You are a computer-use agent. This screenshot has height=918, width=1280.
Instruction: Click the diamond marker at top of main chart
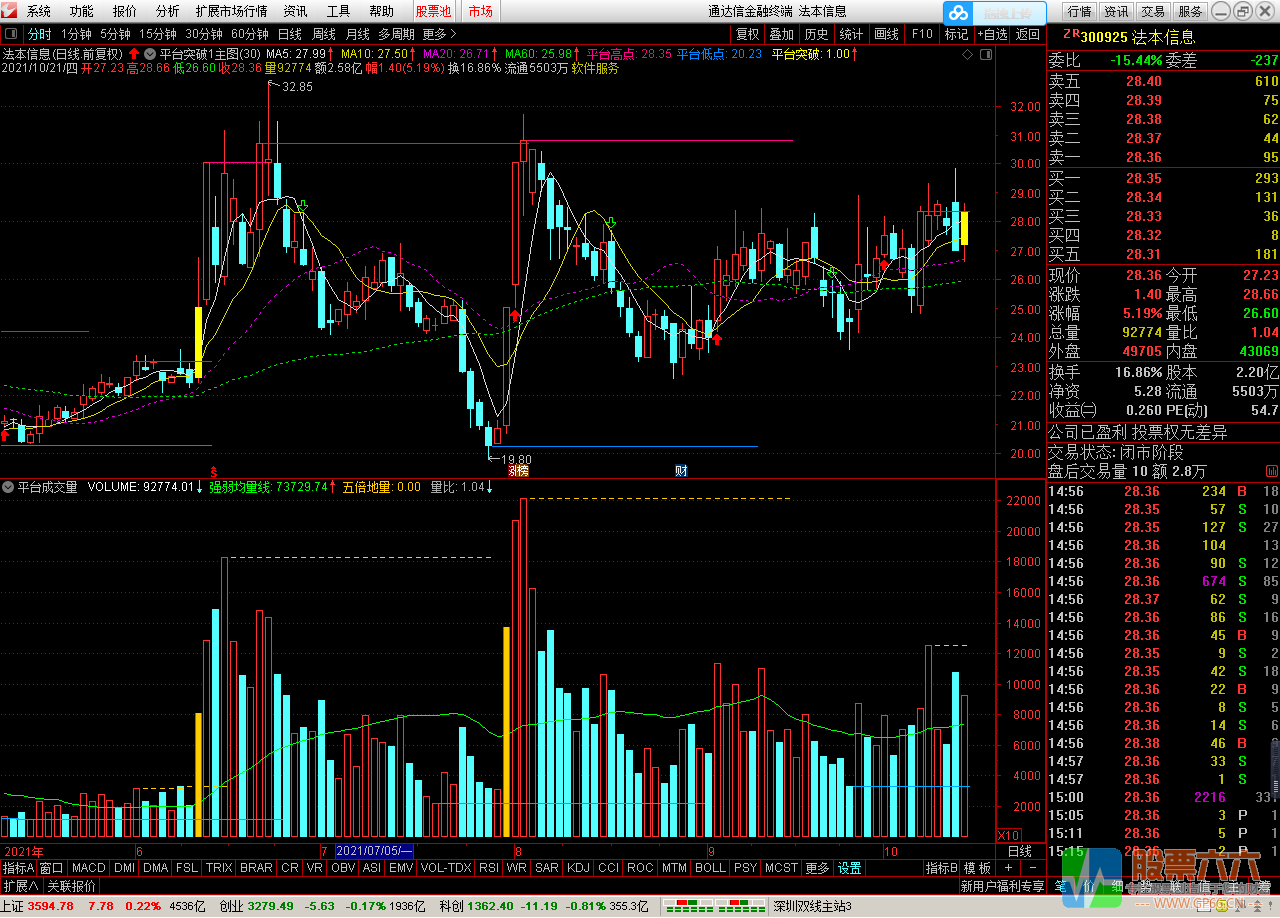[x=968, y=55]
